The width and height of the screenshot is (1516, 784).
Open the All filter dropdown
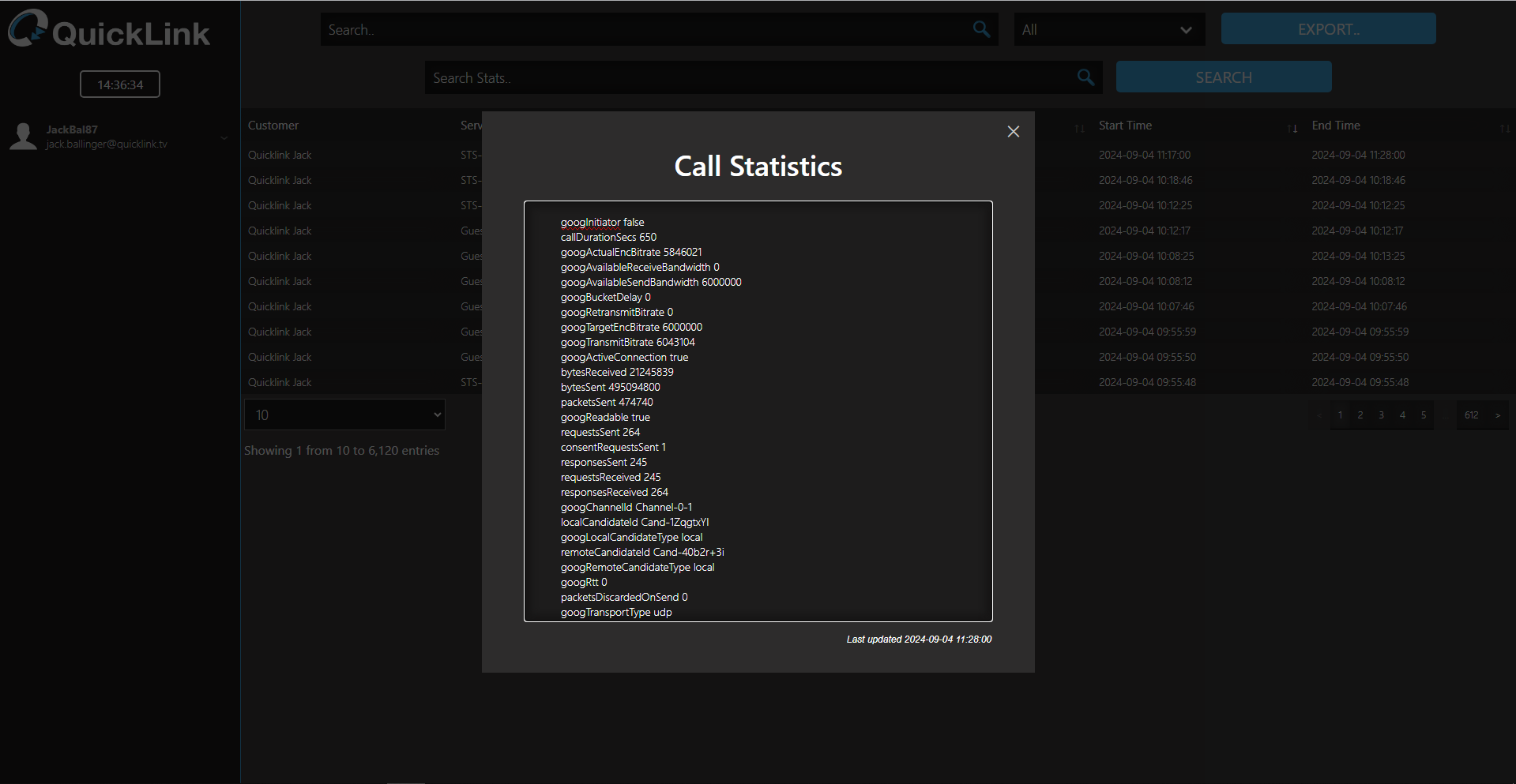point(1108,30)
